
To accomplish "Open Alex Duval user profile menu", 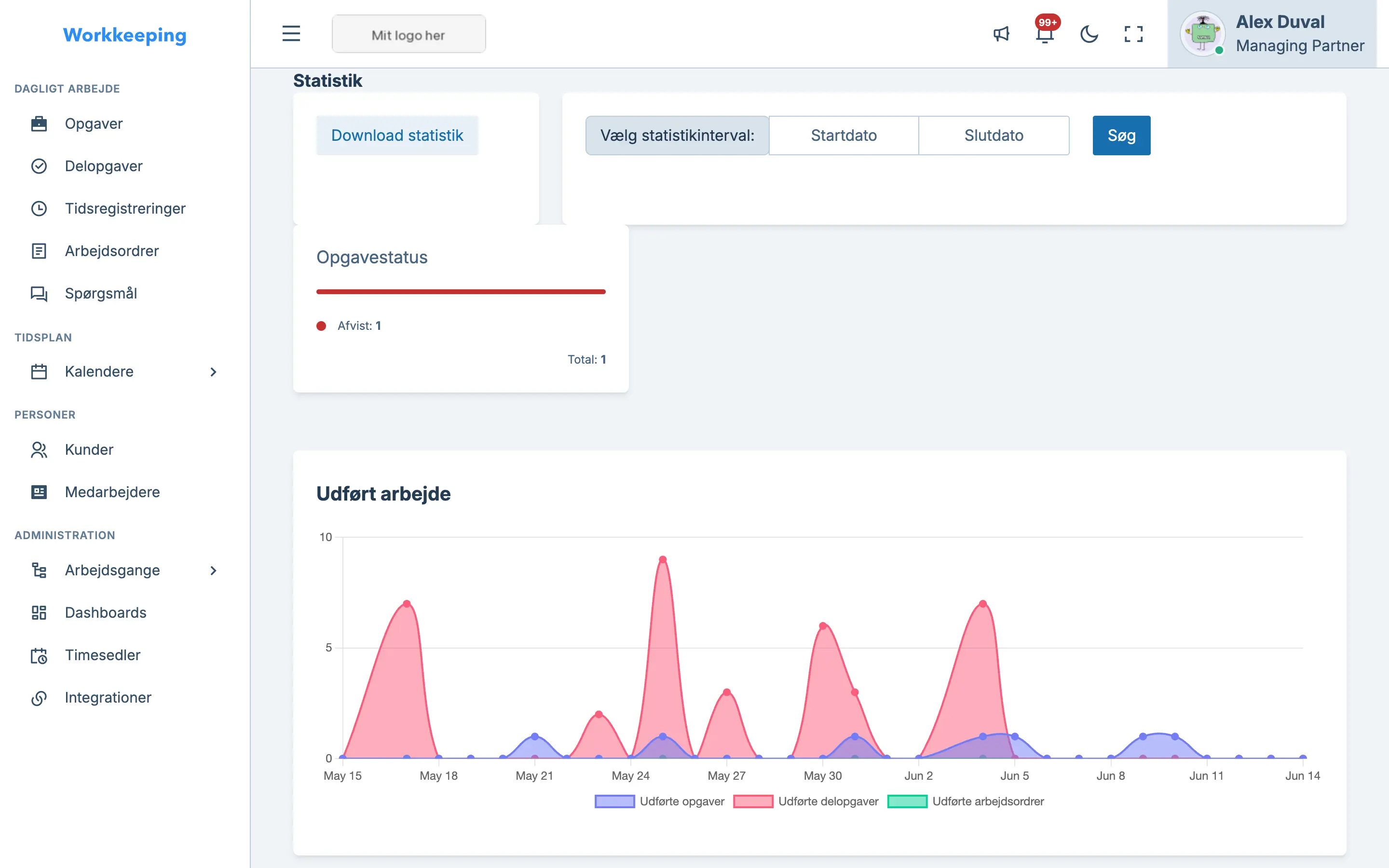I will pos(1272,34).
